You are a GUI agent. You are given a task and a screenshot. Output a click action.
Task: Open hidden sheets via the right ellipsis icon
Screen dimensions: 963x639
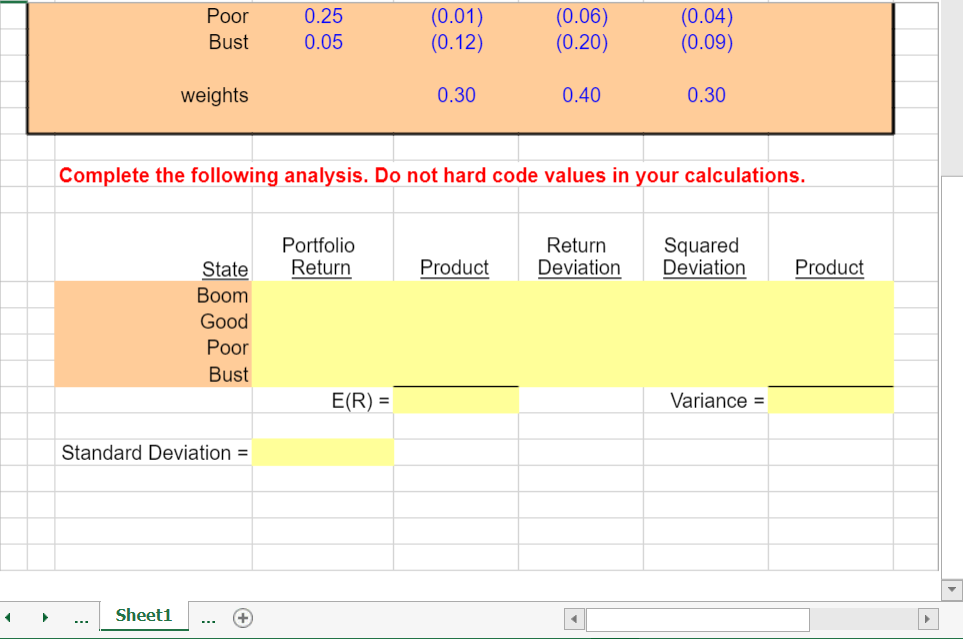click(x=208, y=617)
